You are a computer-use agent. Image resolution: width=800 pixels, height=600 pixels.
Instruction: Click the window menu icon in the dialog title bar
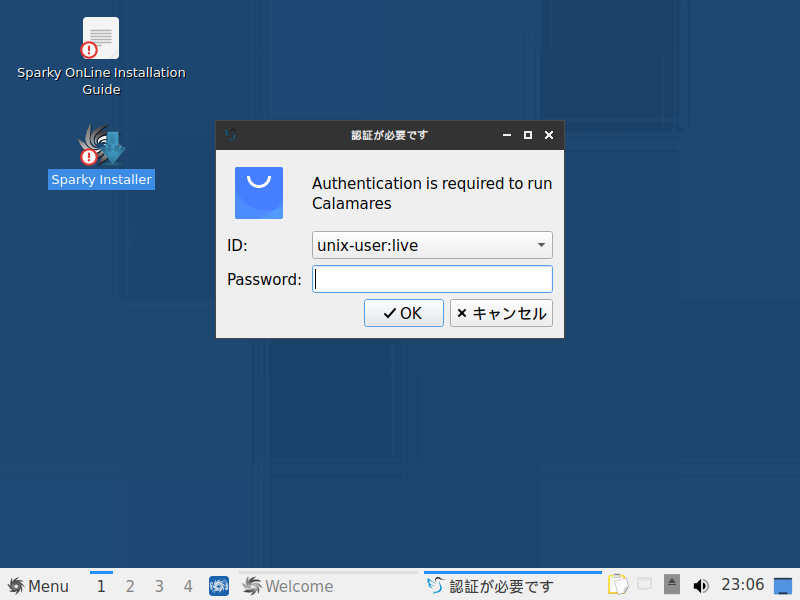tap(231, 135)
